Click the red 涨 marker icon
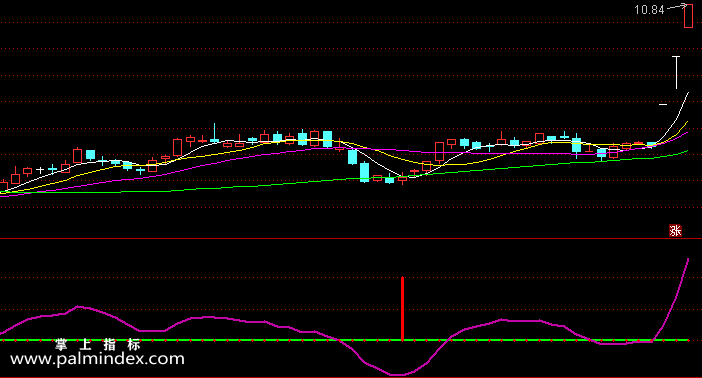The image size is (702, 378). 675,231
